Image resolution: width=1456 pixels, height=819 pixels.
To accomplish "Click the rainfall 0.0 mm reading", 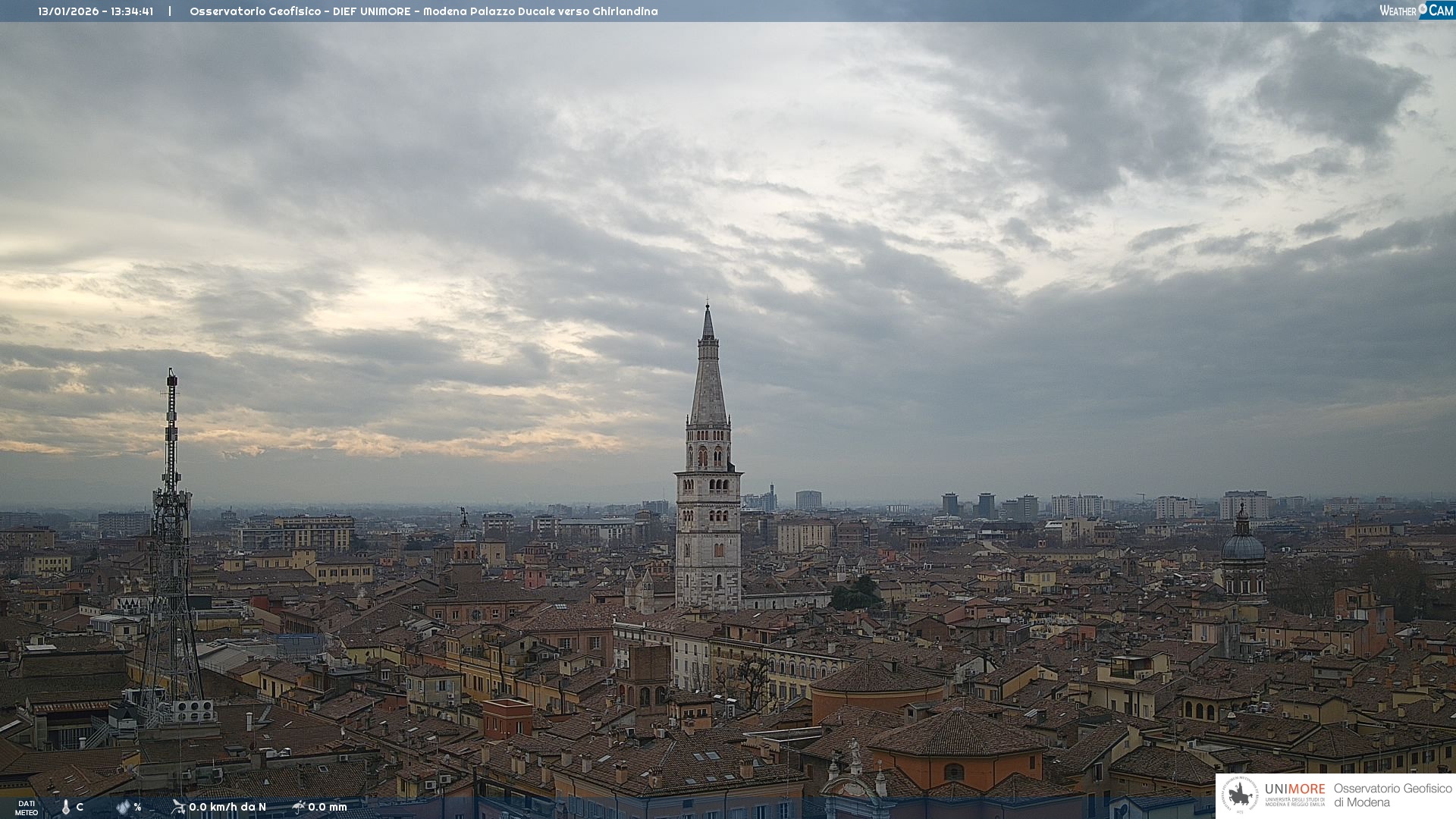I will pos(328,807).
